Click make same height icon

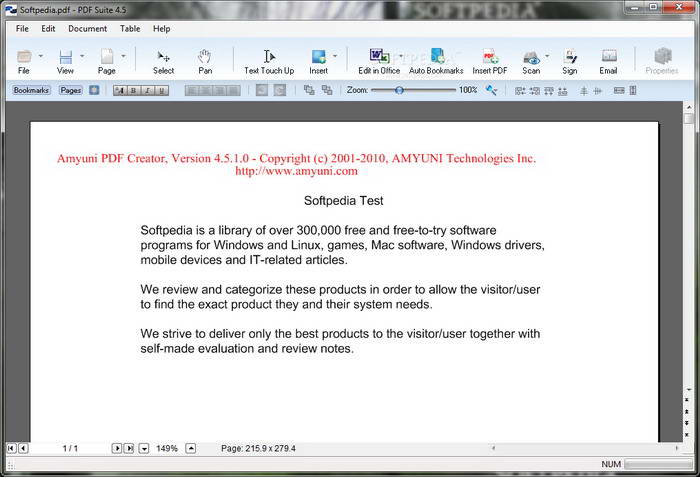tap(633, 91)
